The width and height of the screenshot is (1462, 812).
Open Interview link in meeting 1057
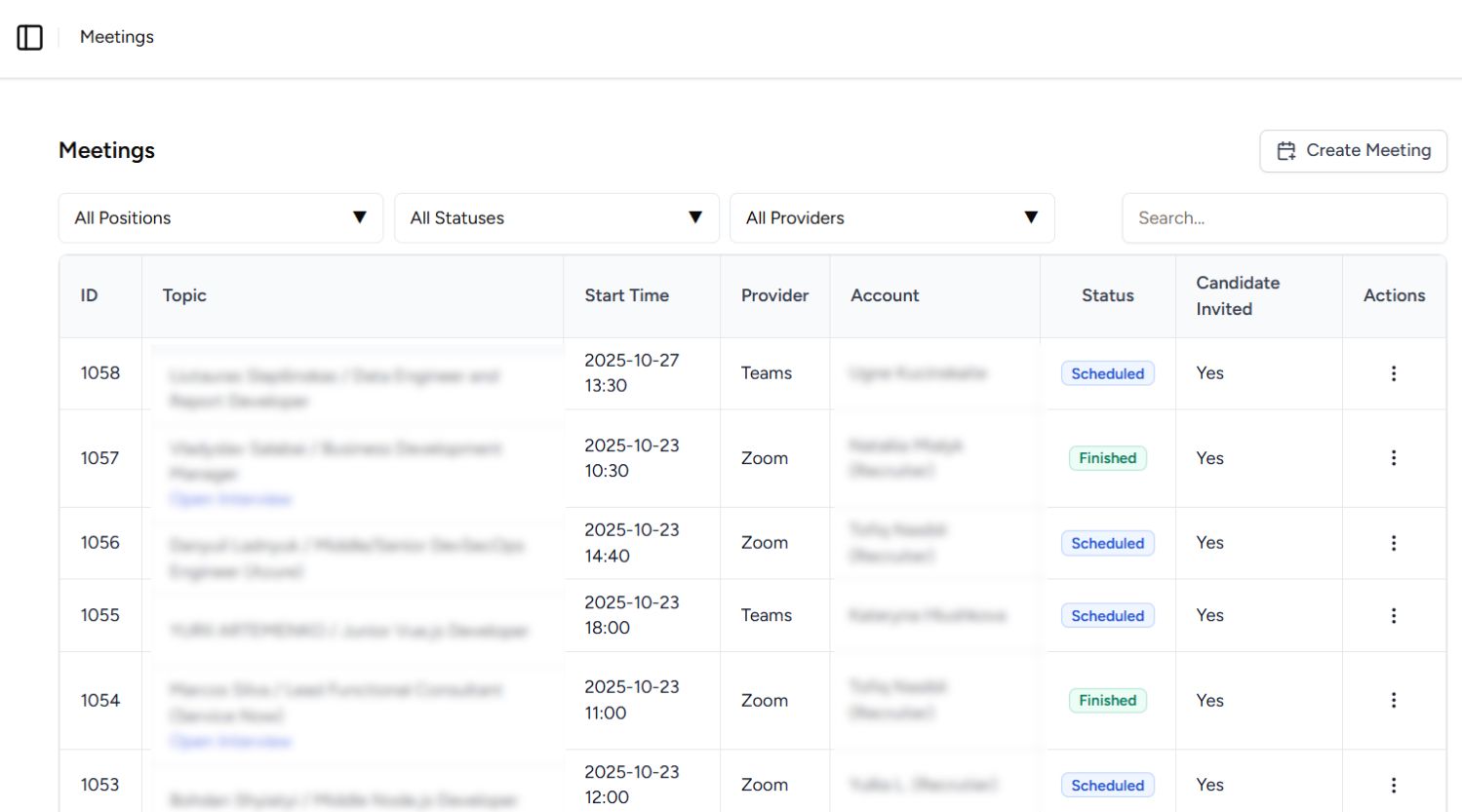[x=230, y=499]
